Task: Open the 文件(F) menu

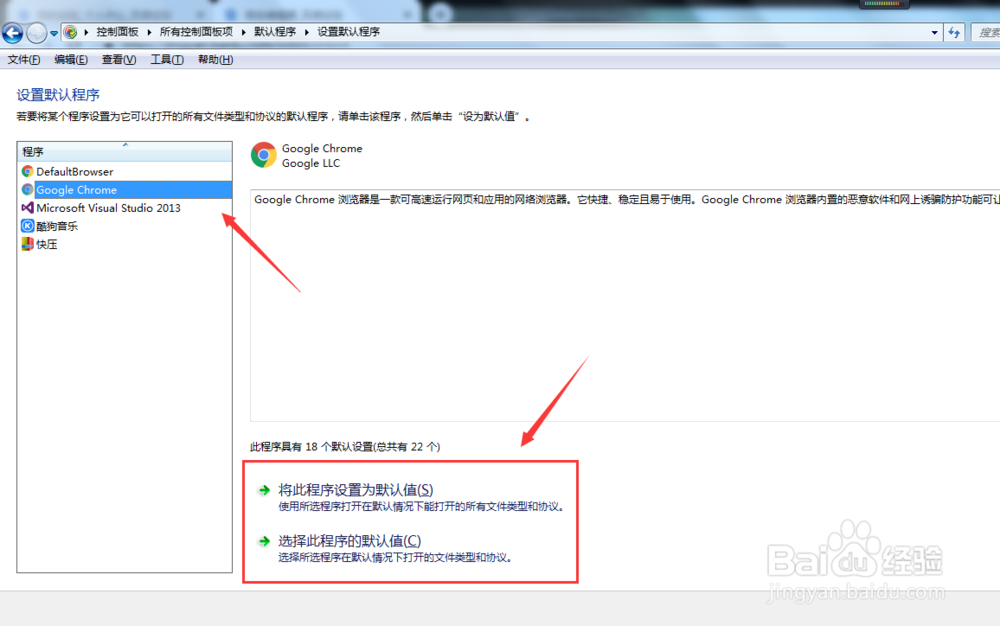Action: (x=24, y=59)
